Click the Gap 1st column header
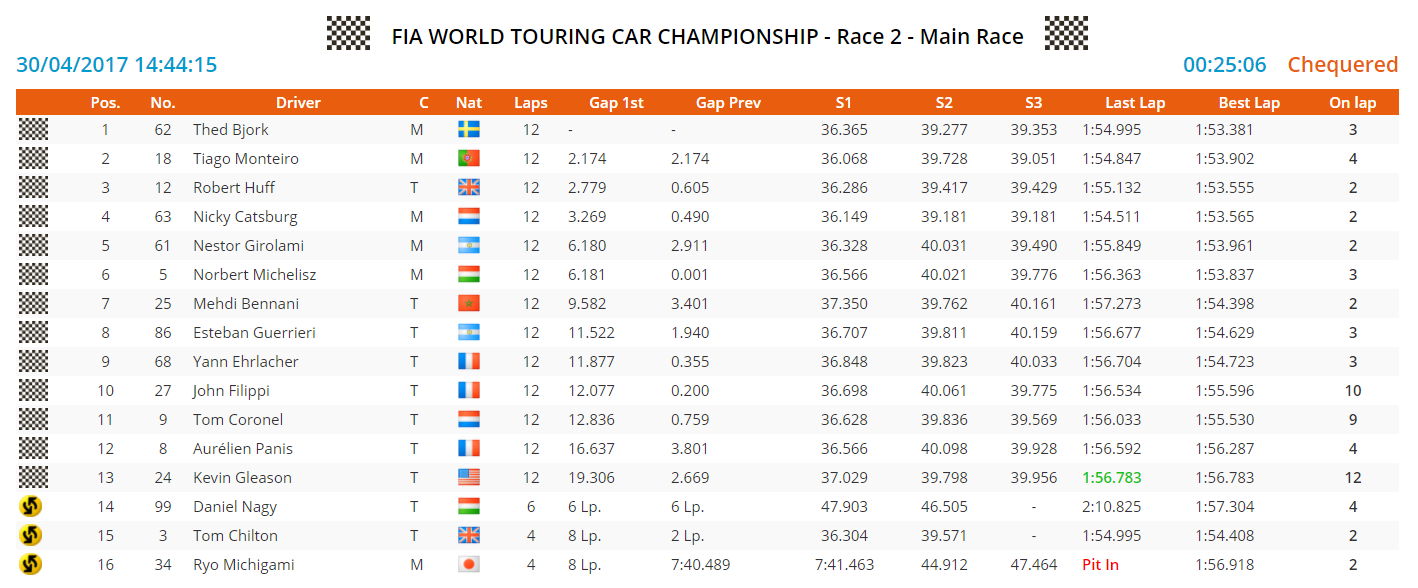The width and height of the screenshot is (1418, 588). click(616, 103)
